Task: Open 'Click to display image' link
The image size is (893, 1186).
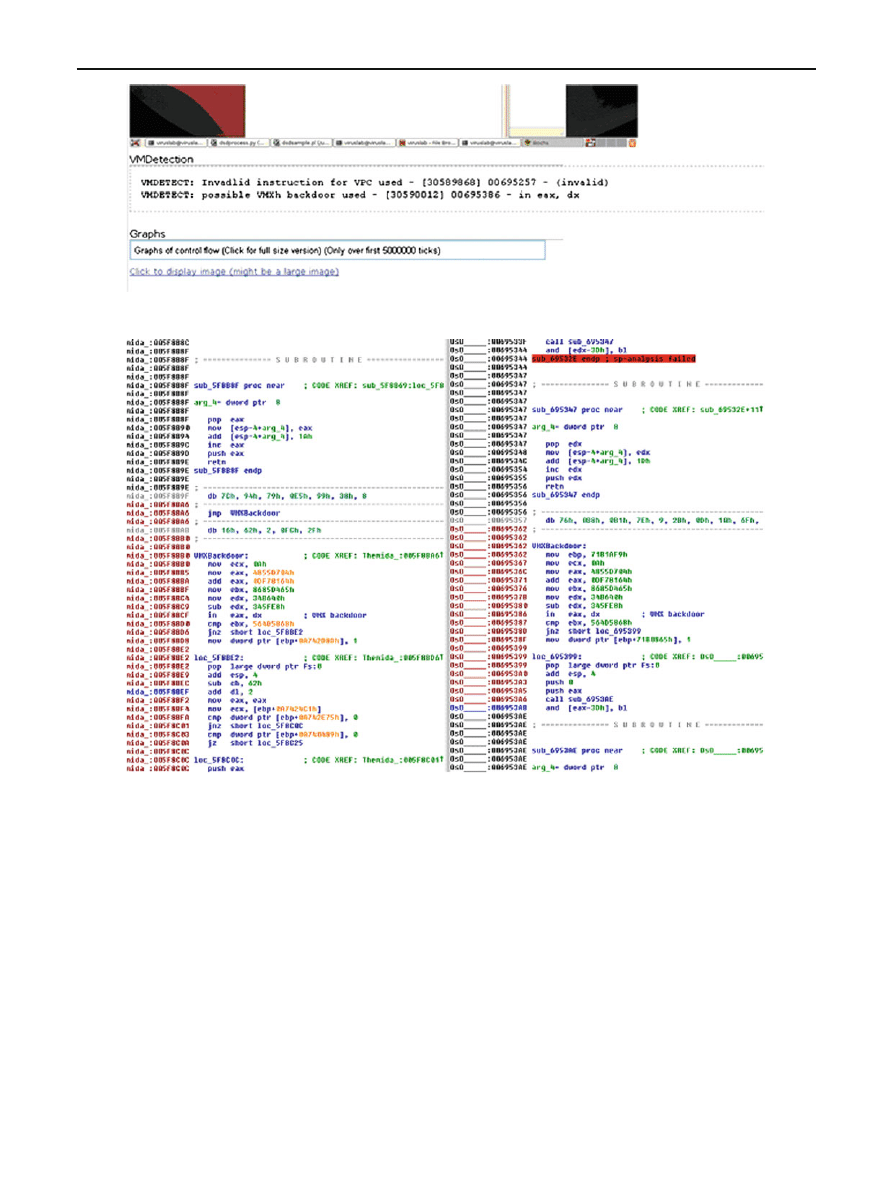Action: pos(234,272)
